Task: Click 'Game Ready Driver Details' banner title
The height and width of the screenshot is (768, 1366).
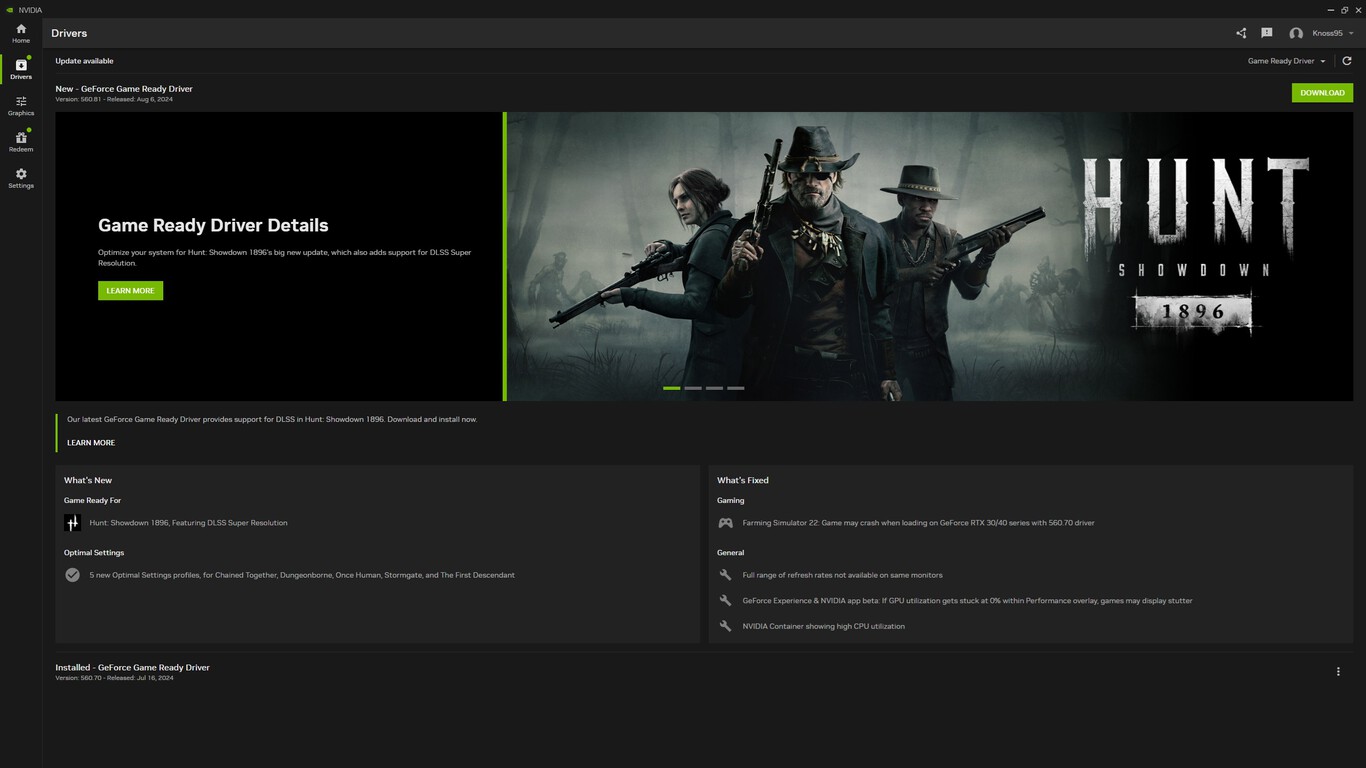Action: (213, 226)
